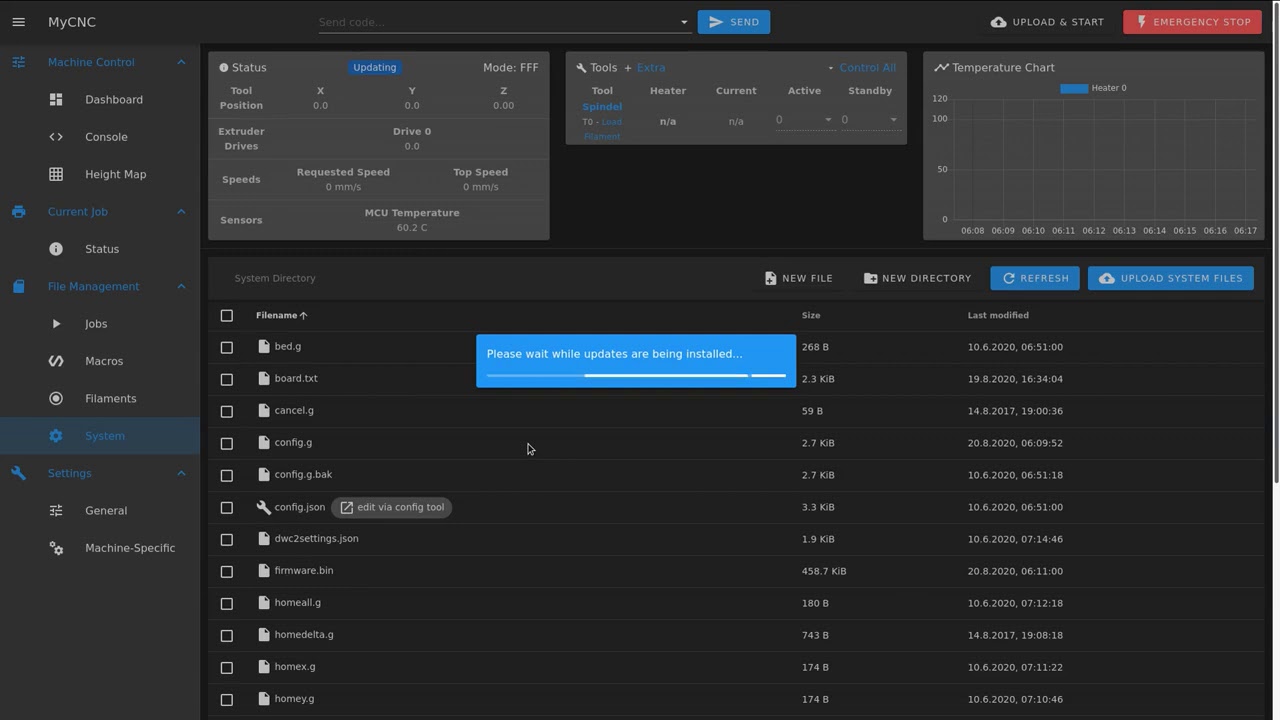
Task: Collapse the File Management section
Action: pyautogui.click(x=181, y=287)
